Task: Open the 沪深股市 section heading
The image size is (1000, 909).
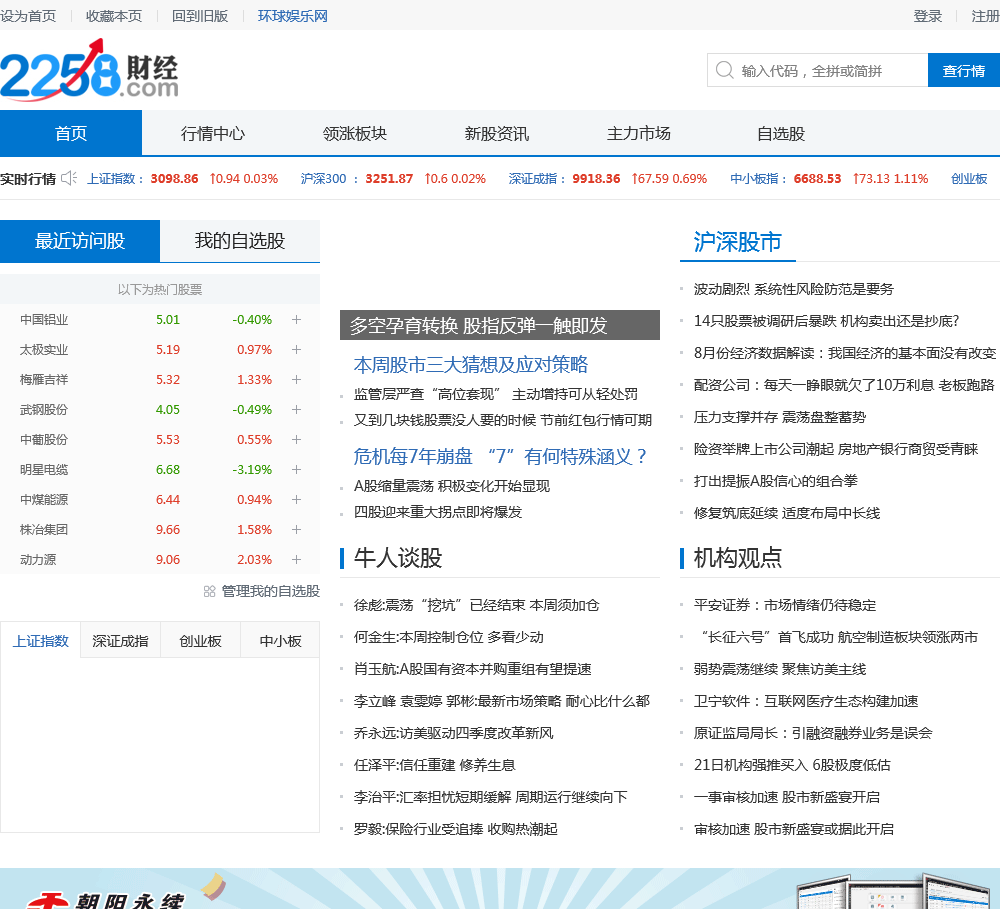Action: click(x=737, y=242)
